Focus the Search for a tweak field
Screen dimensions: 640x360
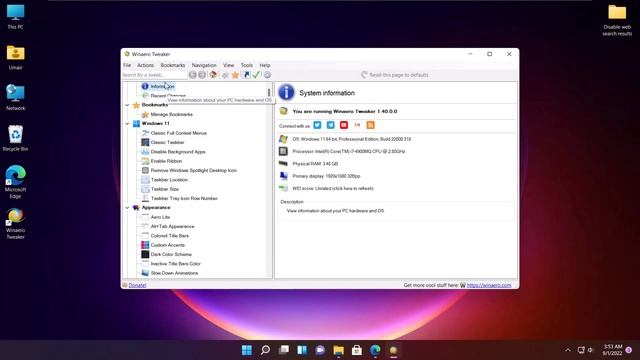click(x=154, y=75)
